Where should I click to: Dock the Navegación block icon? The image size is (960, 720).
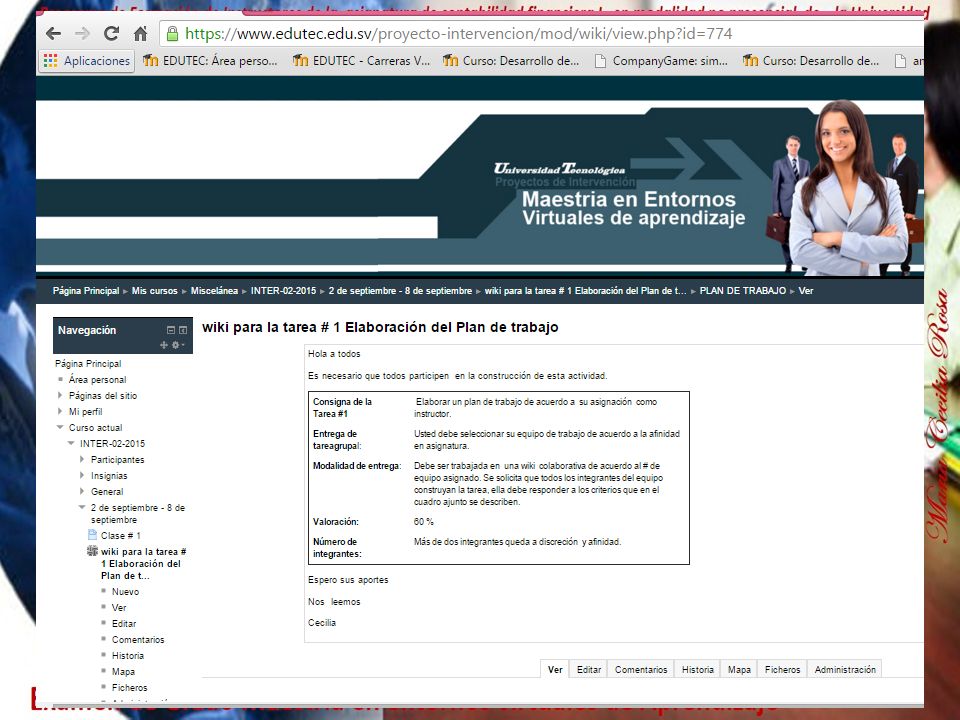point(182,330)
